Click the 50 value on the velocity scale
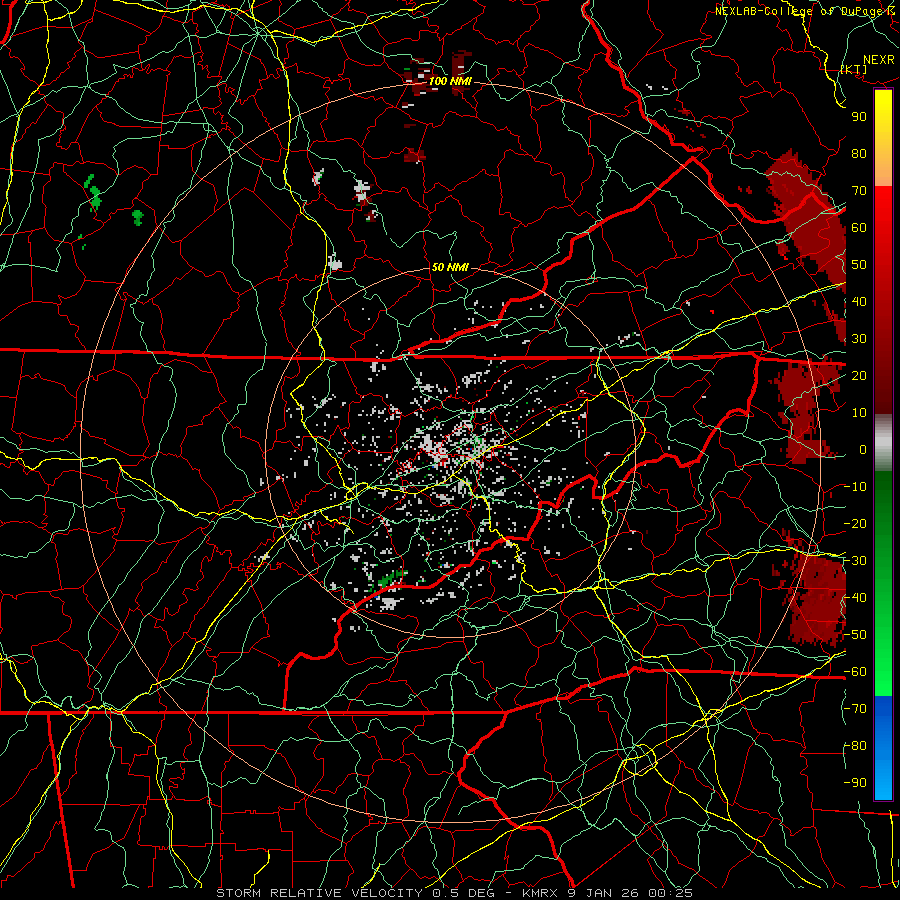 (859, 265)
